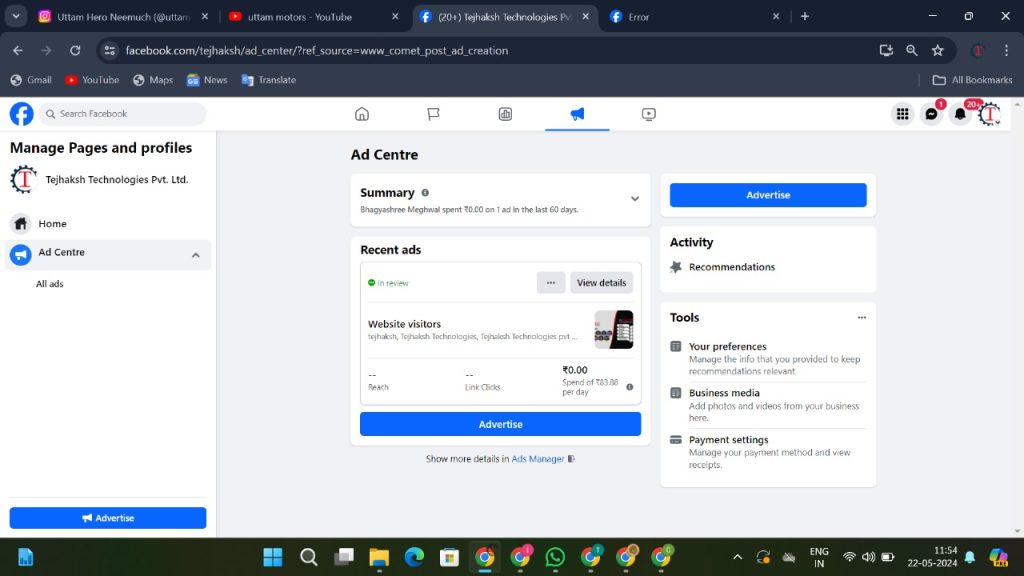The width and height of the screenshot is (1024, 576).
Task: Click the sidebar bottom Advertise button
Action: [x=108, y=518]
